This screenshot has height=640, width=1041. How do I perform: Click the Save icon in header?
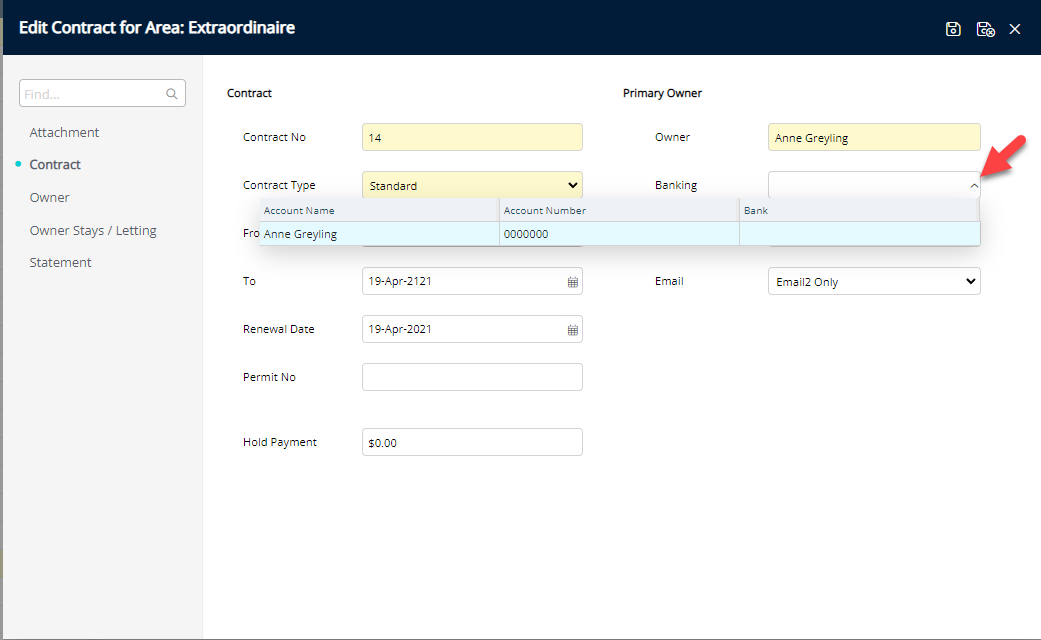click(x=953, y=29)
